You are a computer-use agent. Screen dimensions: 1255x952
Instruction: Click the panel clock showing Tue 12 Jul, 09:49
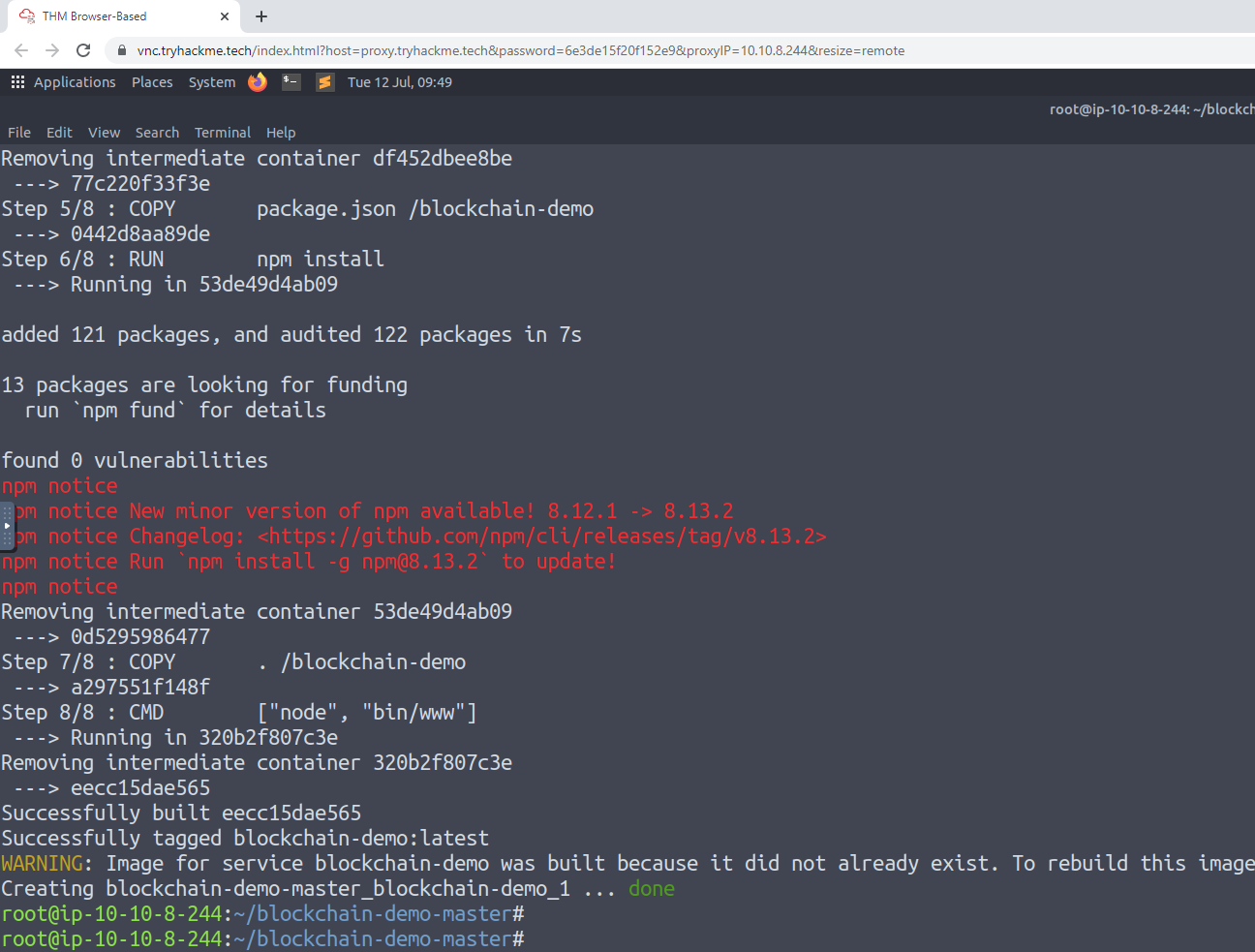[400, 82]
